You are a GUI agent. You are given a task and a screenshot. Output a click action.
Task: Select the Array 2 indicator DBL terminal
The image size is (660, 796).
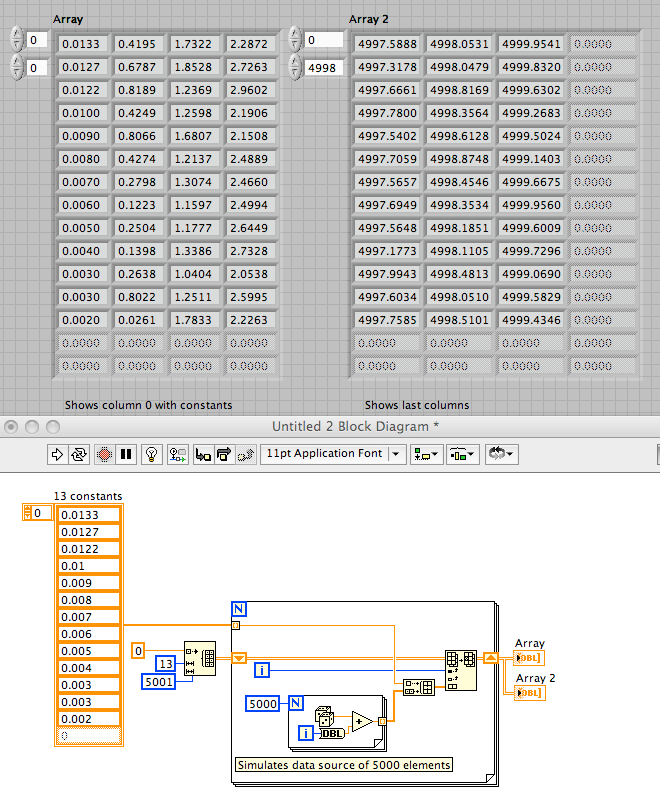point(530,693)
